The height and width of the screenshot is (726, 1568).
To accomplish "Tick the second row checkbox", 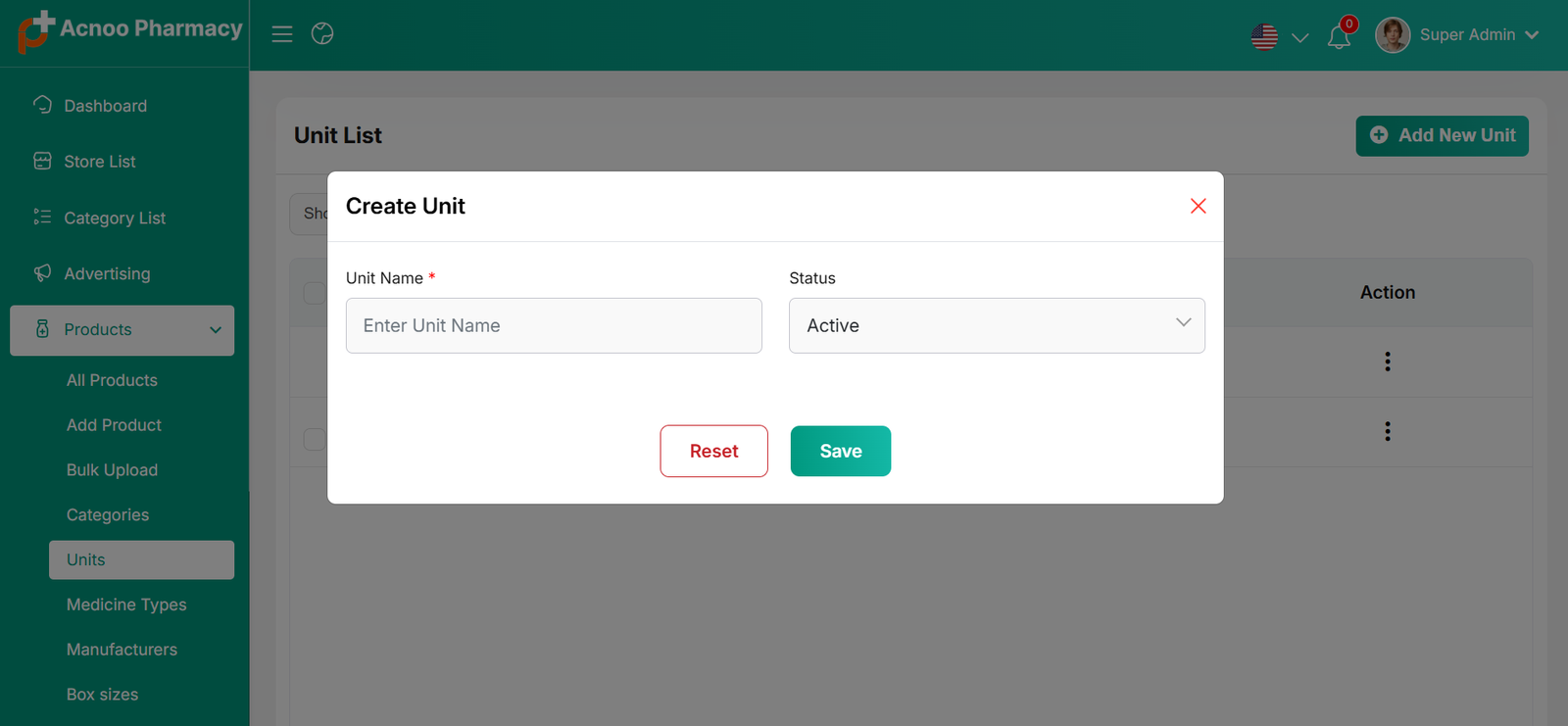I will (x=315, y=439).
